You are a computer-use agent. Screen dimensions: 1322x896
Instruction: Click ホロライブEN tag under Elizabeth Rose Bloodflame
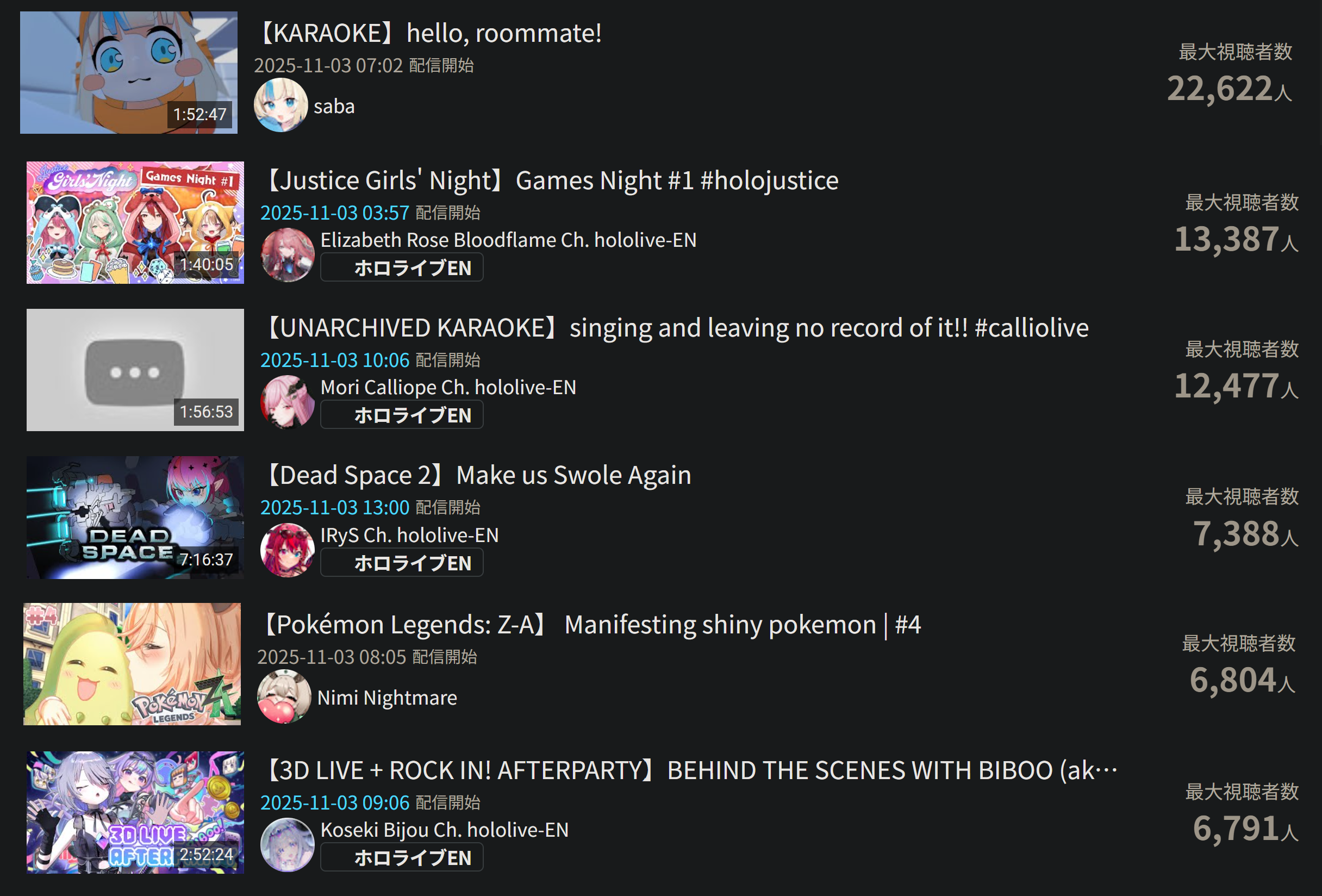tap(402, 267)
